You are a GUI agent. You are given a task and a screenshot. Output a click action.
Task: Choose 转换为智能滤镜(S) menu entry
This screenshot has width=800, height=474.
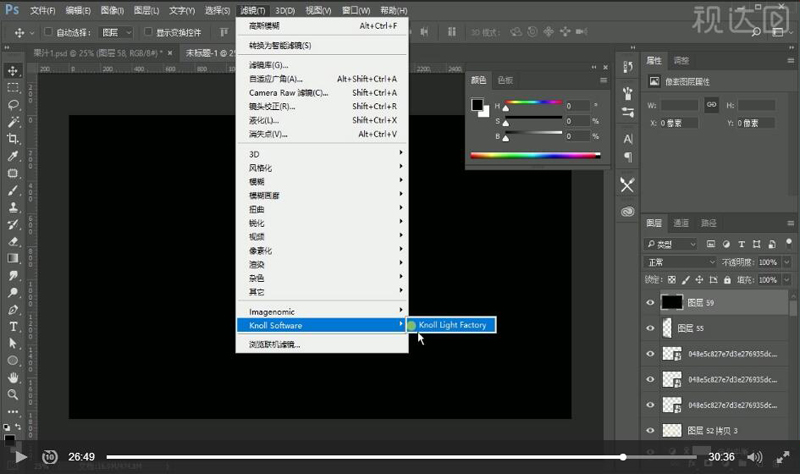tap(322, 45)
